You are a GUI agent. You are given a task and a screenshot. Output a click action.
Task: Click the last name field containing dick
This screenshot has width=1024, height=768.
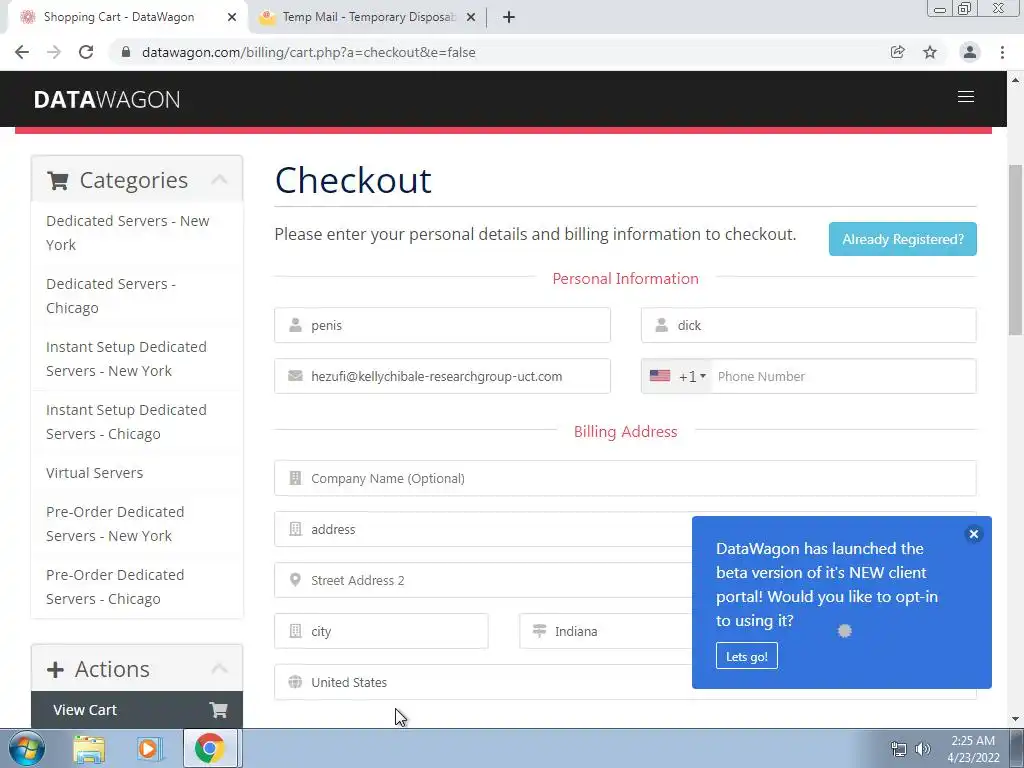tap(808, 325)
